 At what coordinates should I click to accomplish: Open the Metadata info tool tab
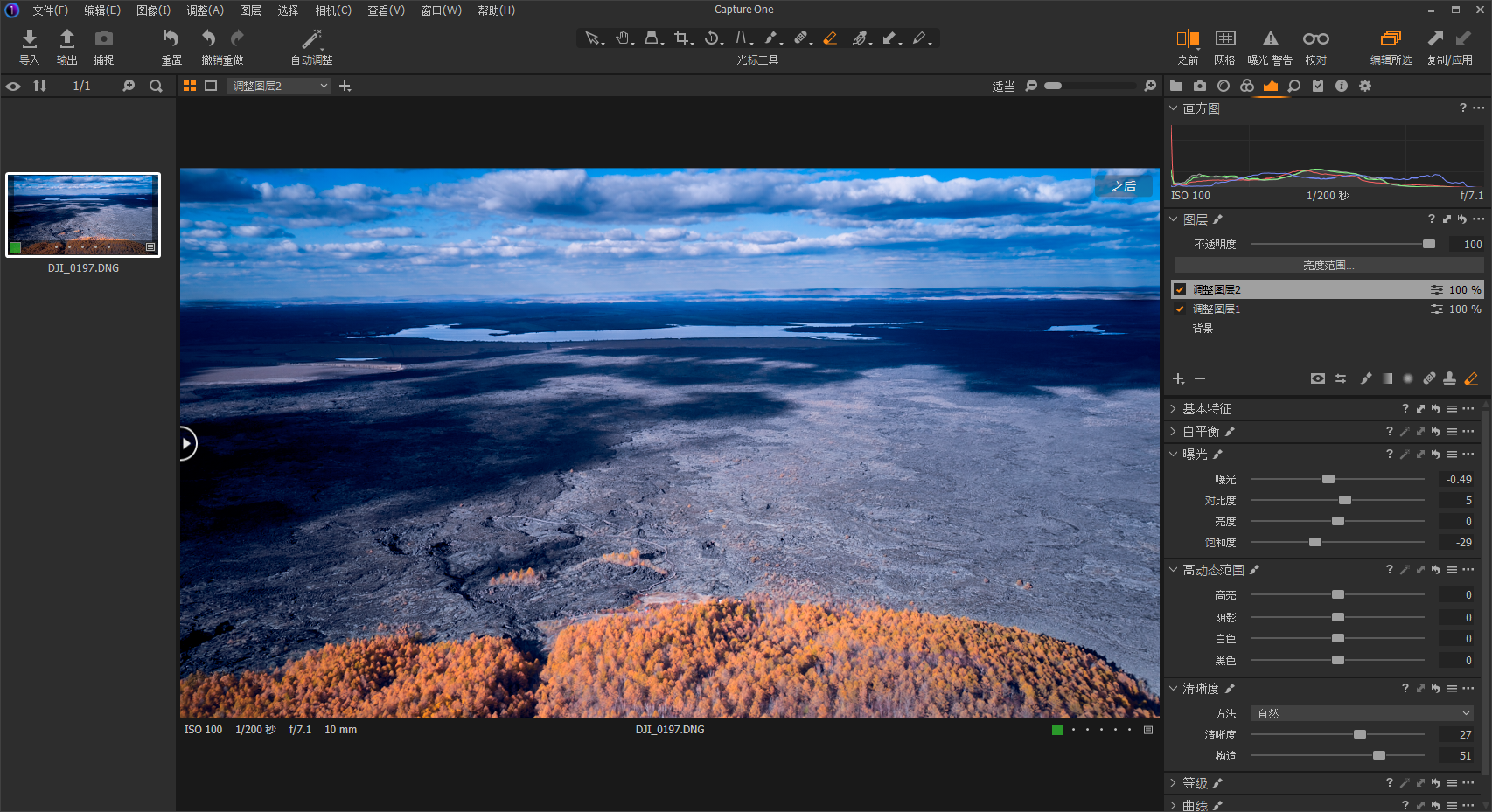[1342, 86]
